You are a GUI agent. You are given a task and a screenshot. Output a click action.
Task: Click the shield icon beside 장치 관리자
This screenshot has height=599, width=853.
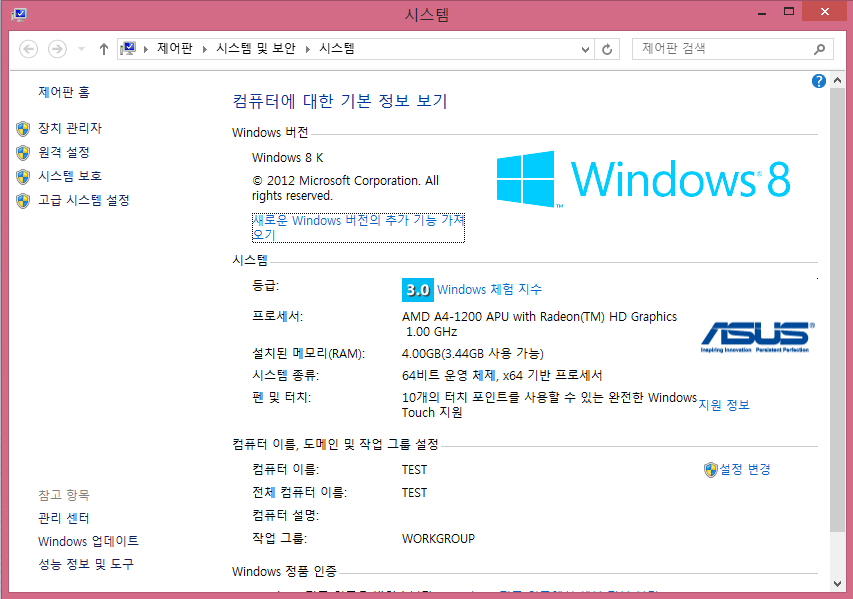click(23, 129)
